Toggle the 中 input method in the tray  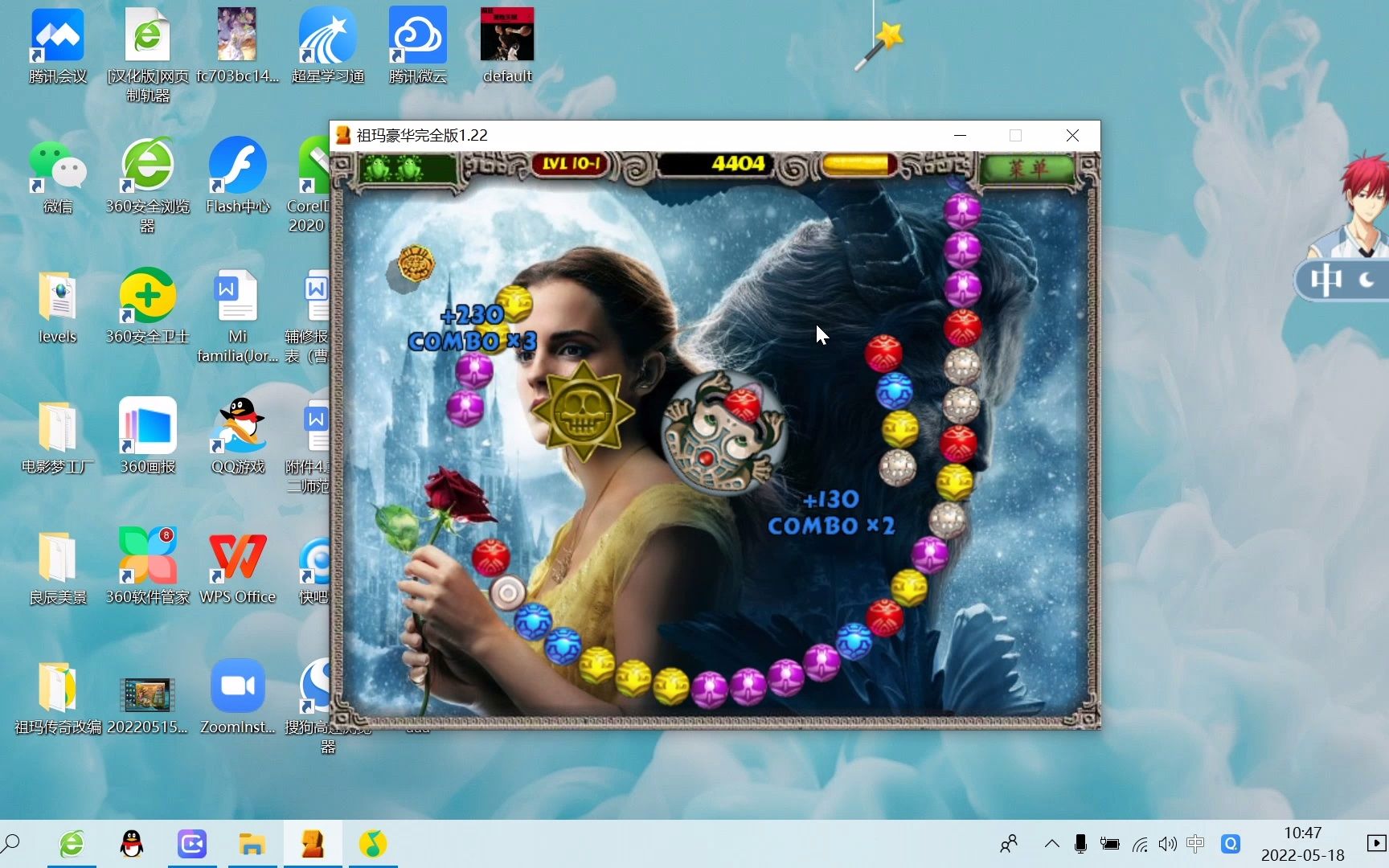pyautogui.click(x=1195, y=844)
